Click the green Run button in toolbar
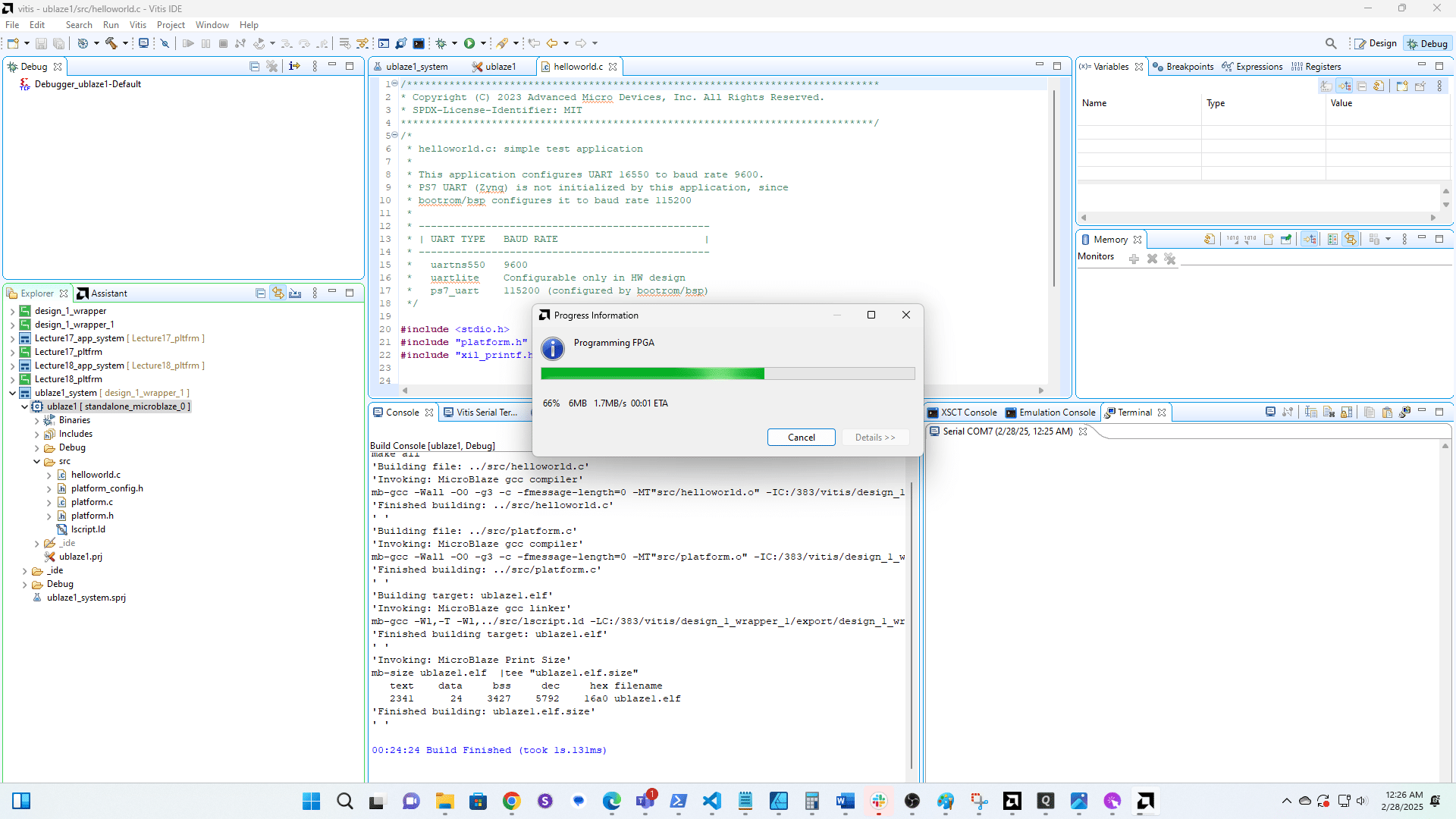This screenshot has width=1456, height=819. (x=469, y=43)
